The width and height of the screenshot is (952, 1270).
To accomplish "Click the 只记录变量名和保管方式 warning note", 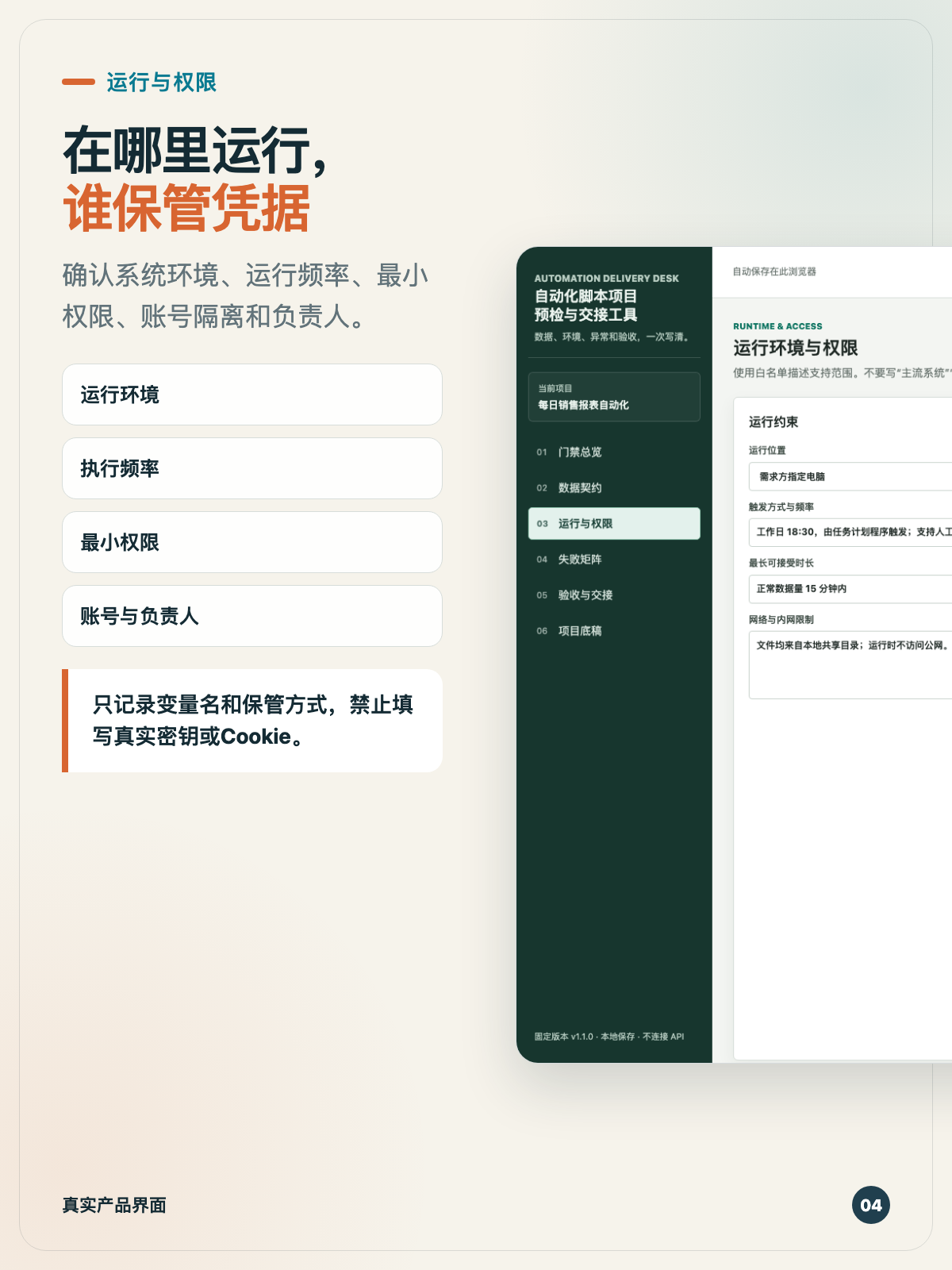I will pos(252,721).
